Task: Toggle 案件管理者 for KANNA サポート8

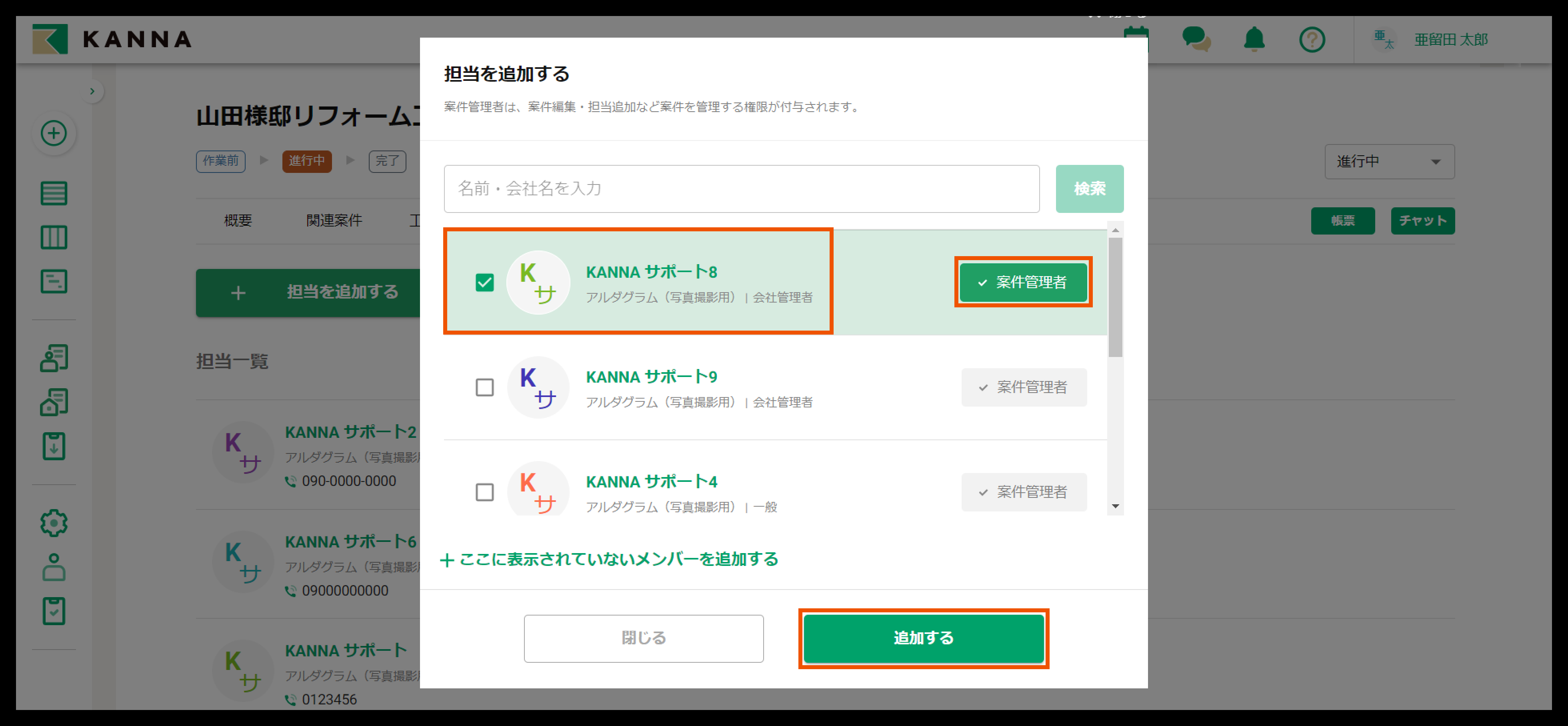Action: [1023, 282]
